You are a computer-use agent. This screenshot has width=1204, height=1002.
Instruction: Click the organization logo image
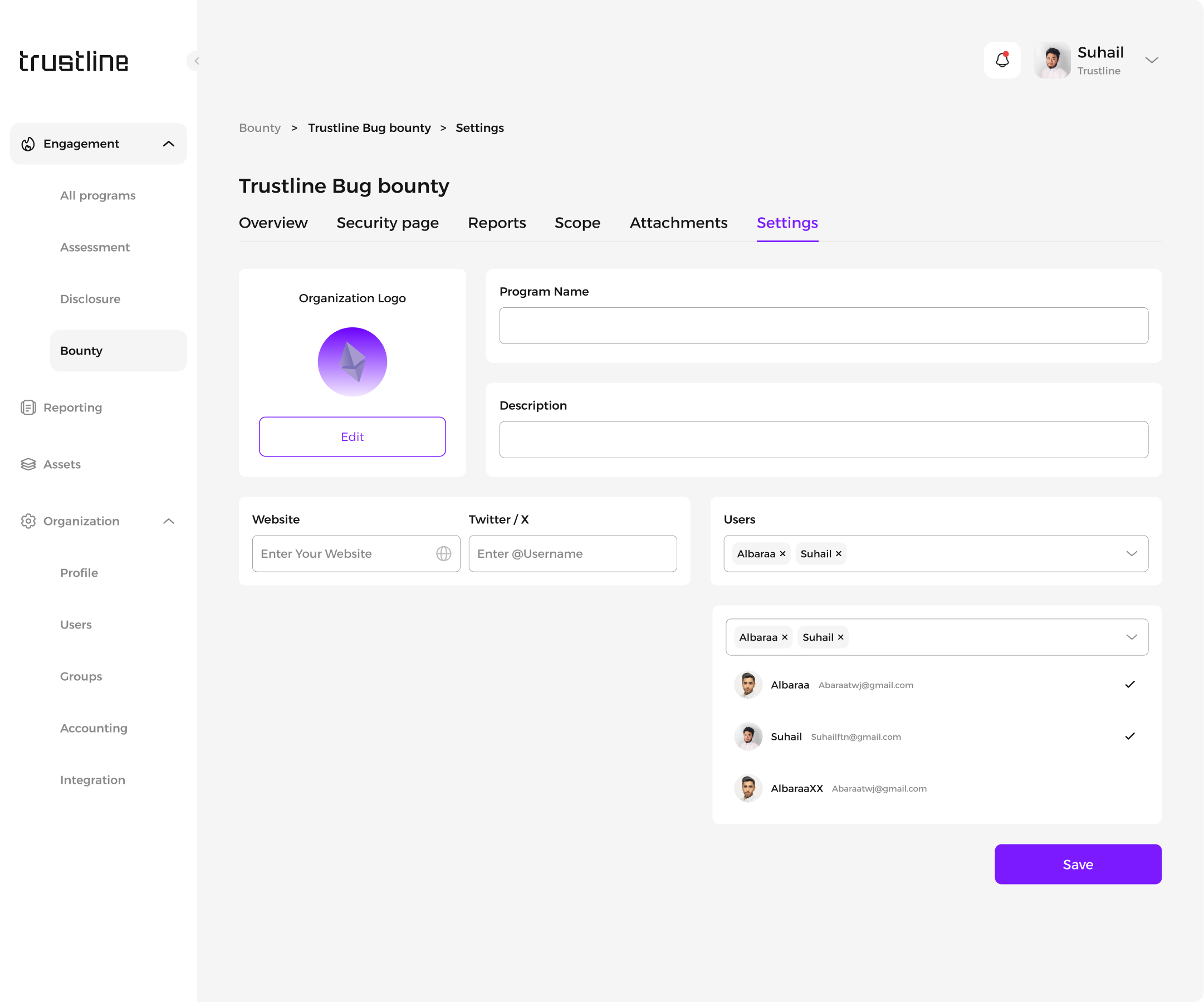coord(352,362)
